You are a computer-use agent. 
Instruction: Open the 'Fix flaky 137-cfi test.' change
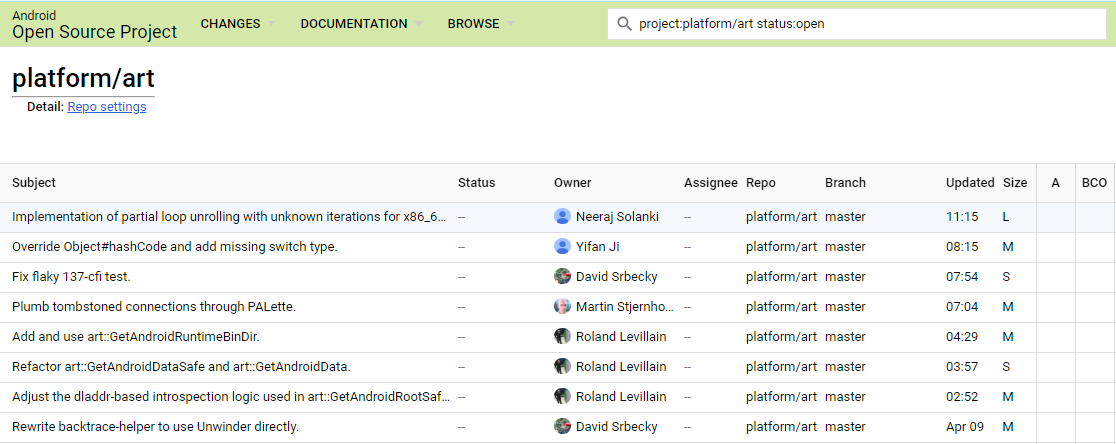point(71,276)
